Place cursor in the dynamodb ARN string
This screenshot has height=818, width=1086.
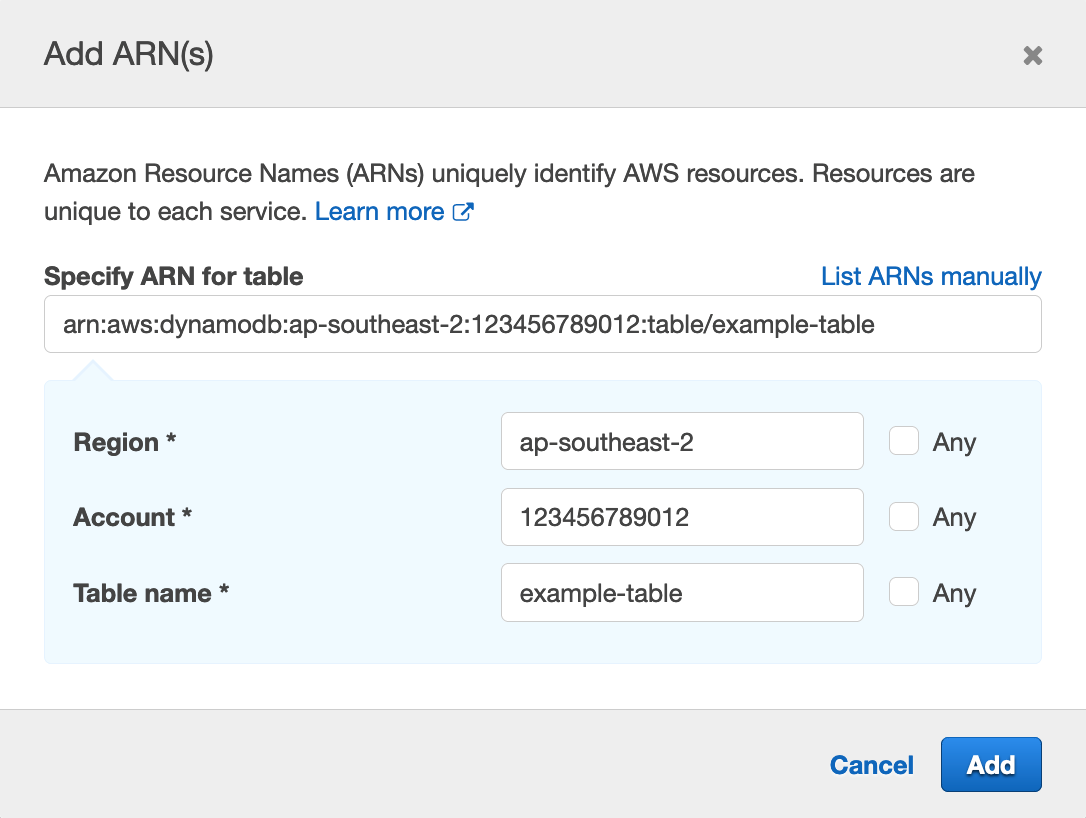tap(541, 323)
